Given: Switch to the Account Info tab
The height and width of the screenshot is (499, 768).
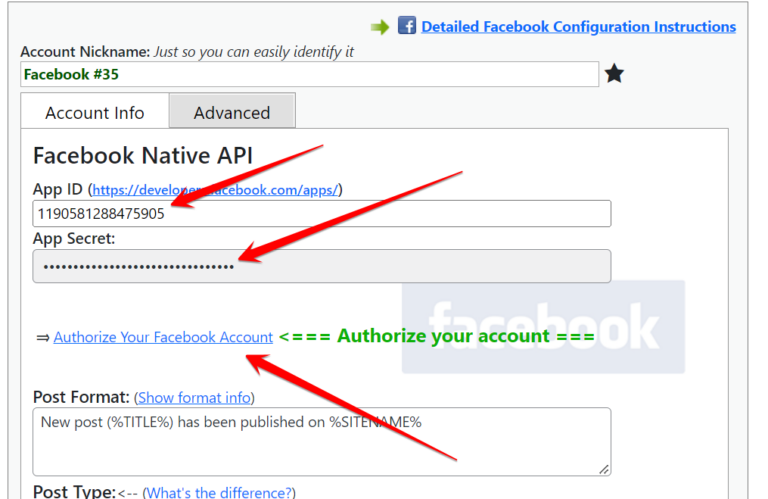Looking at the screenshot, I should [95, 113].
